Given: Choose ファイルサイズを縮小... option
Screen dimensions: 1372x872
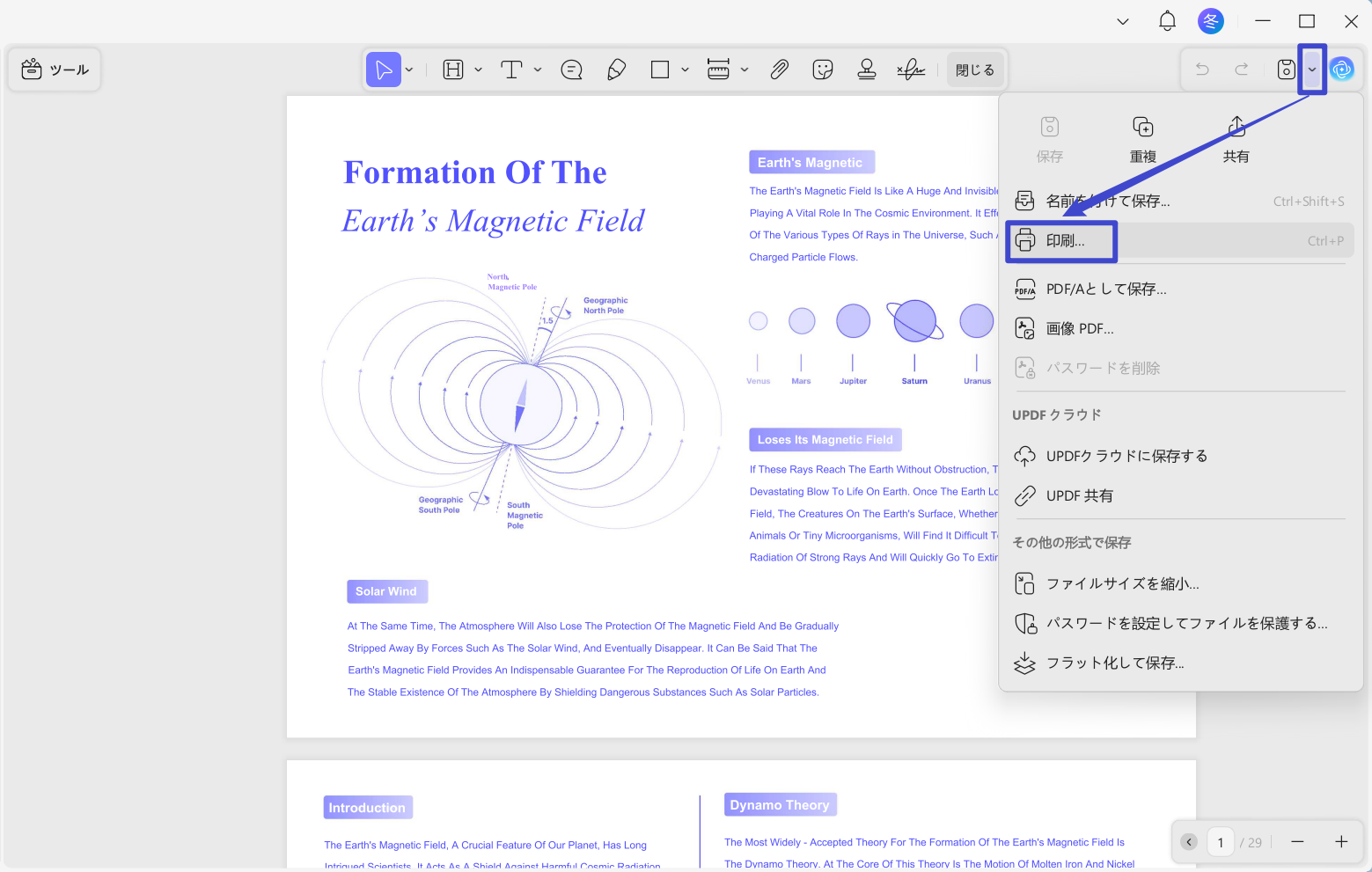Looking at the screenshot, I should [x=1179, y=584].
